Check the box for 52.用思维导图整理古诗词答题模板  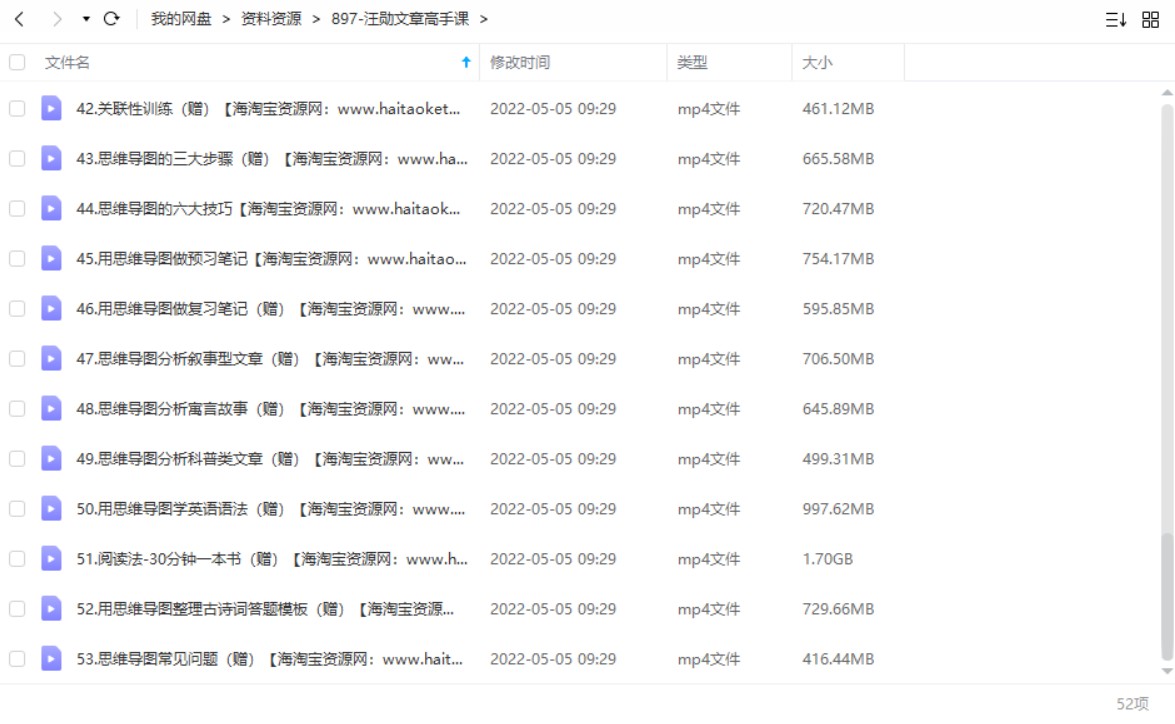pos(17,609)
